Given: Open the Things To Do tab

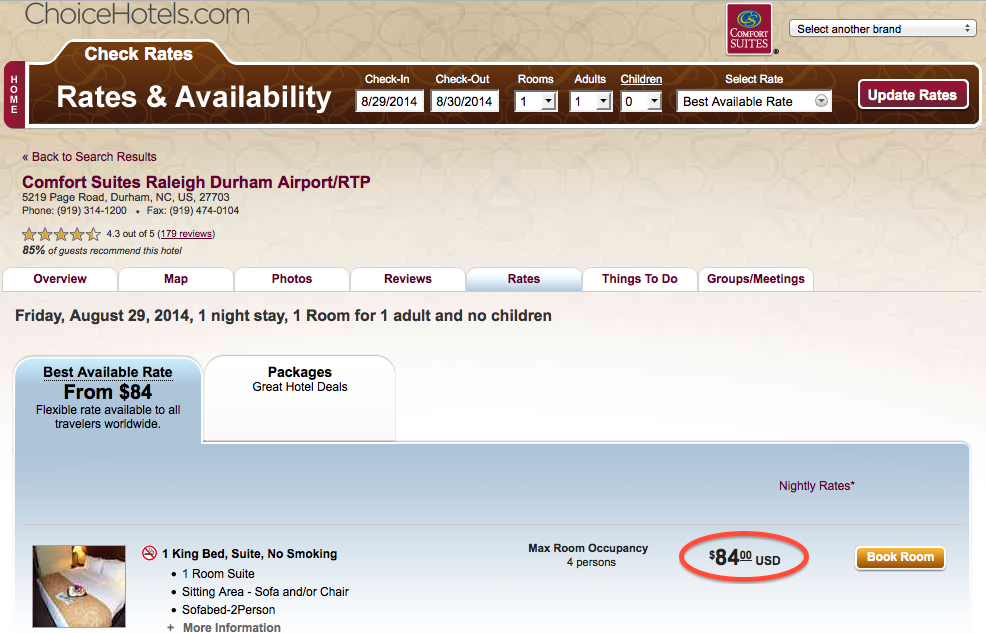Looking at the screenshot, I should pos(640,279).
